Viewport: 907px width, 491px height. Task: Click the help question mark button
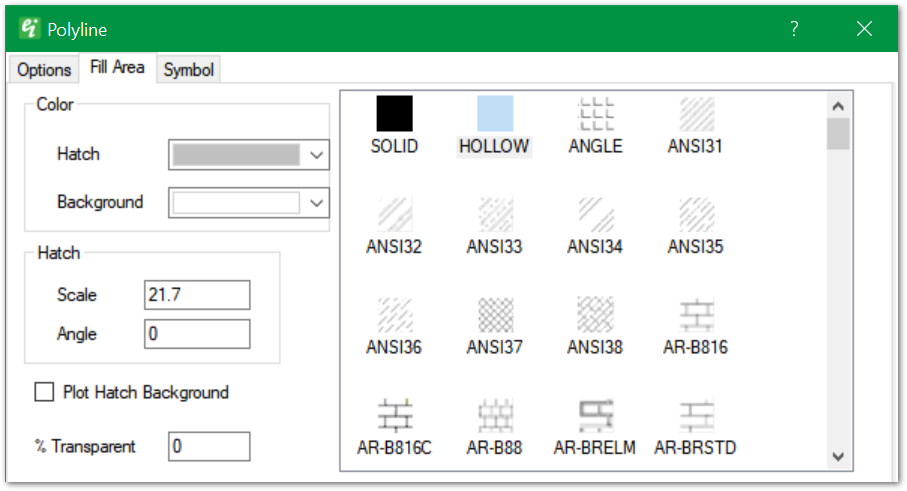(794, 29)
